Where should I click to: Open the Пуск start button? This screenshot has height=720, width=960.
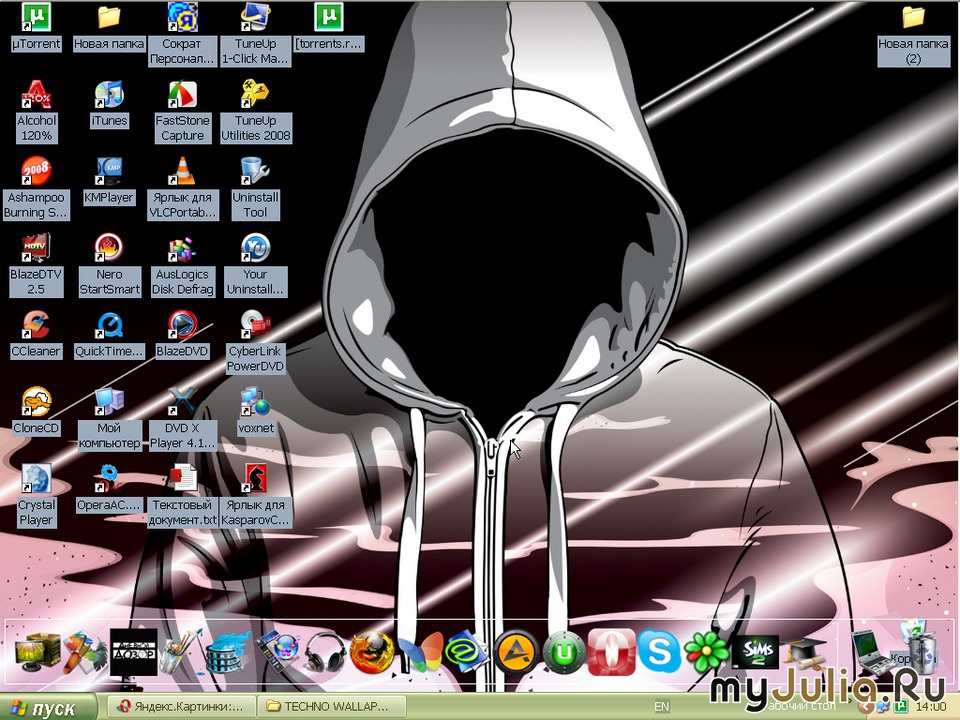pos(50,708)
